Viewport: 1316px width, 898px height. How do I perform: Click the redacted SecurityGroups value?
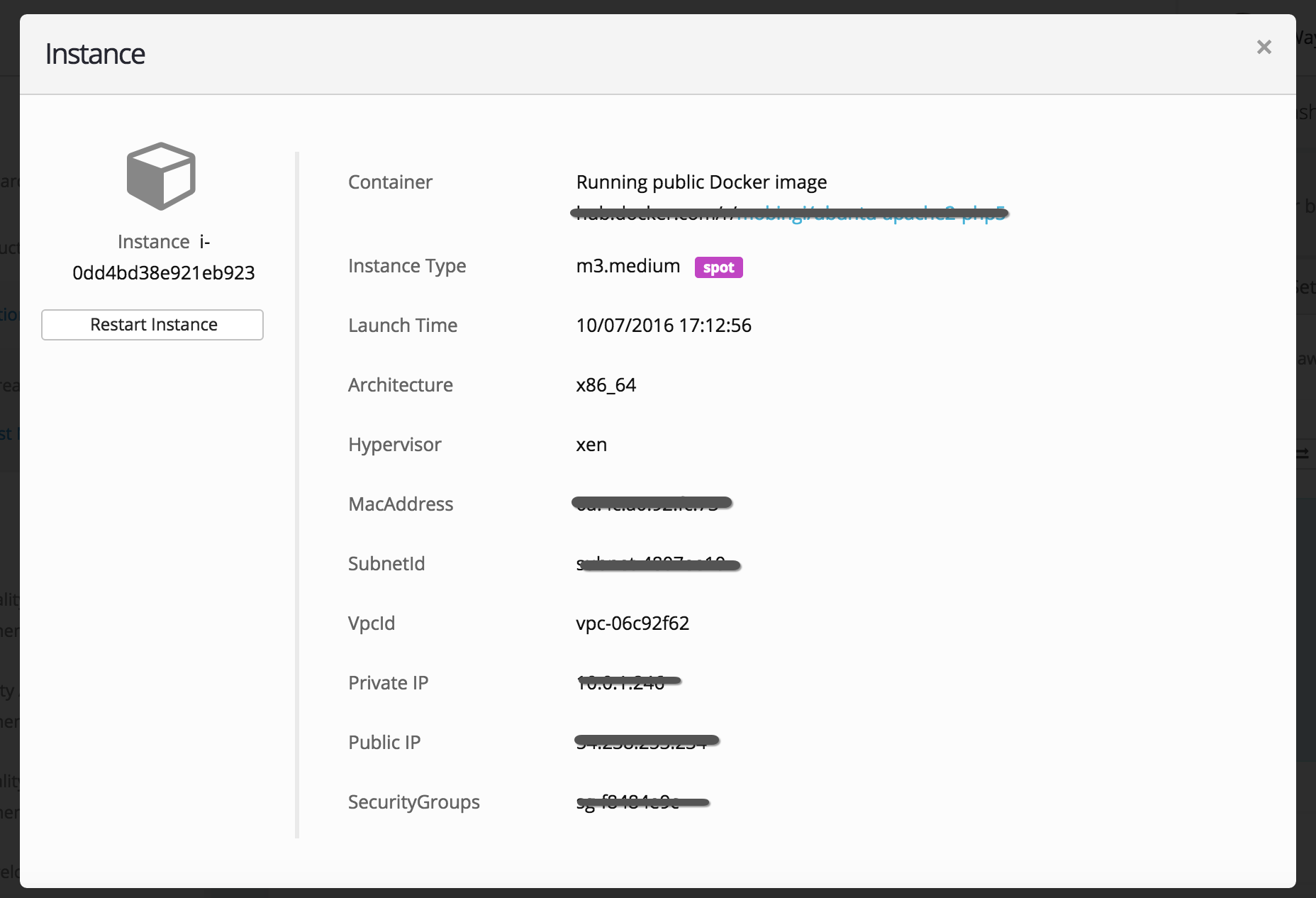tap(642, 802)
